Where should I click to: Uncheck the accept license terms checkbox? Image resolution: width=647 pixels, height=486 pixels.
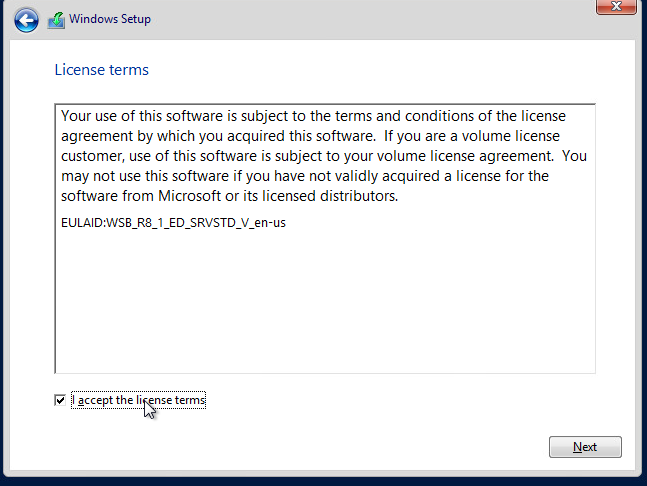60,400
